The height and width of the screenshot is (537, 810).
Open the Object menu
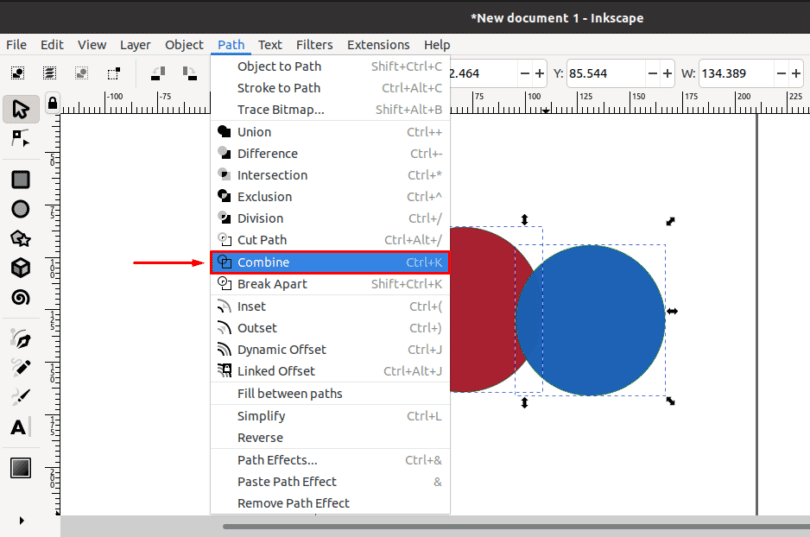coord(184,45)
